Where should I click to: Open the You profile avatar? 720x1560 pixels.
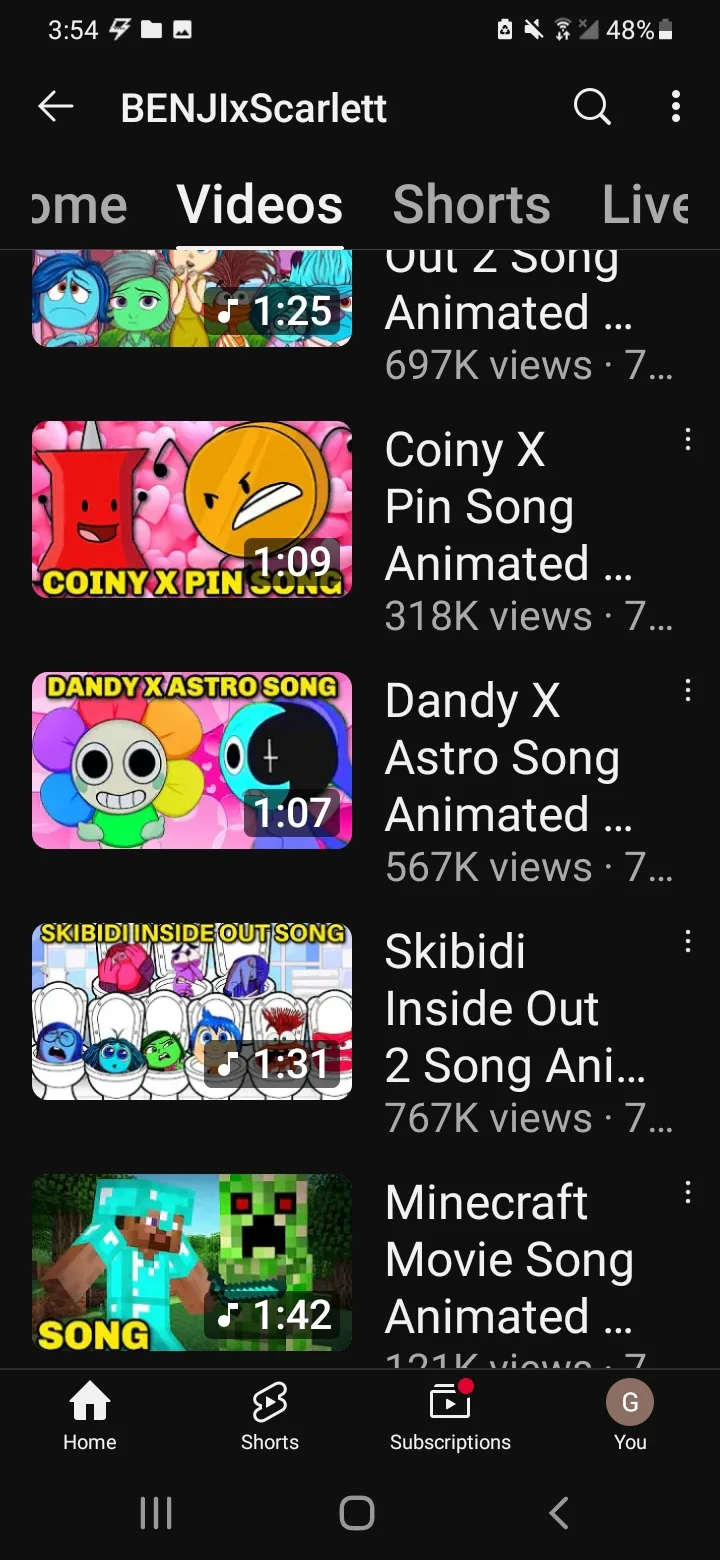click(630, 1403)
